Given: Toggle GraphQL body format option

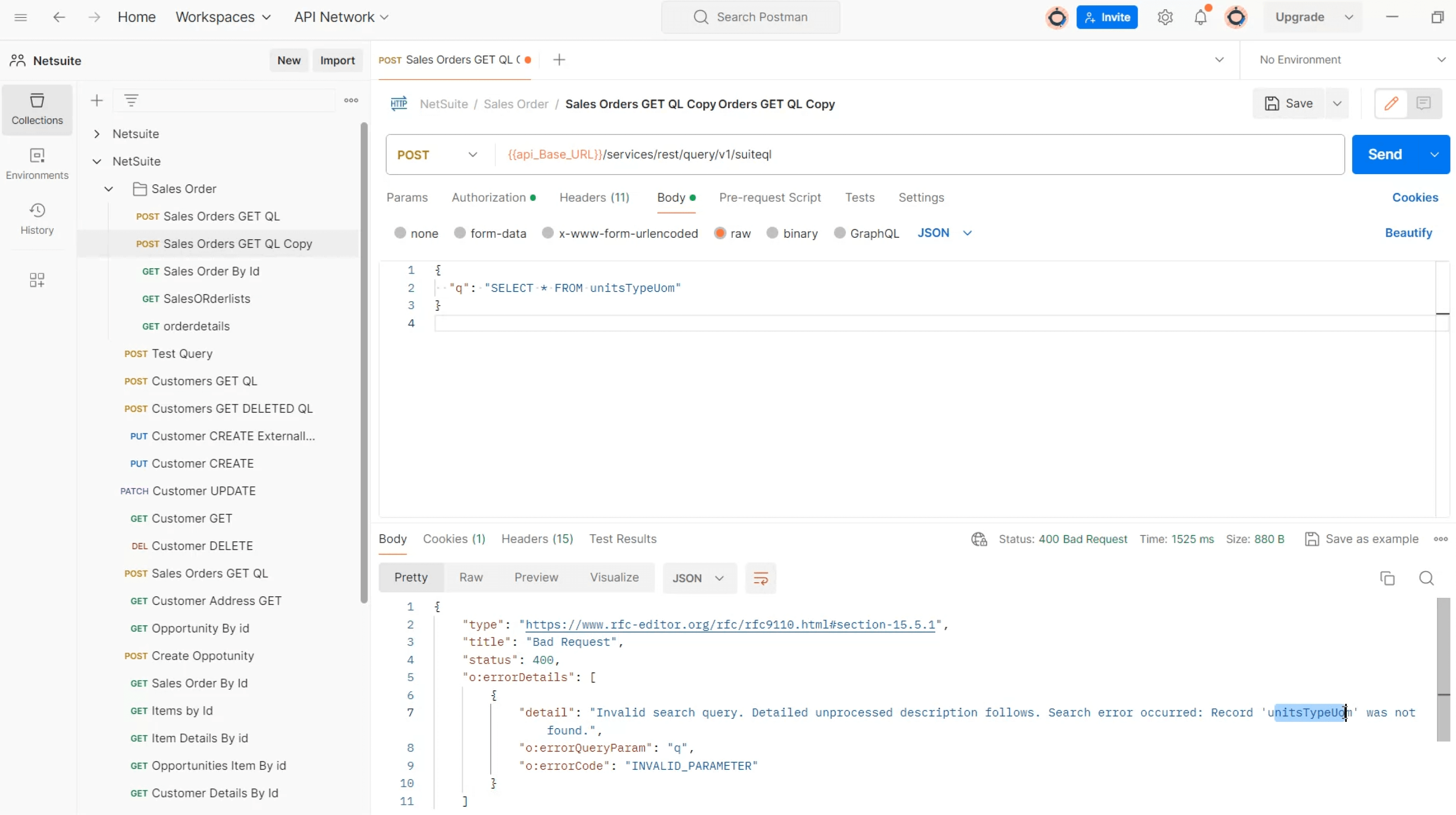Looking at the screenshot, I should 839,233.
